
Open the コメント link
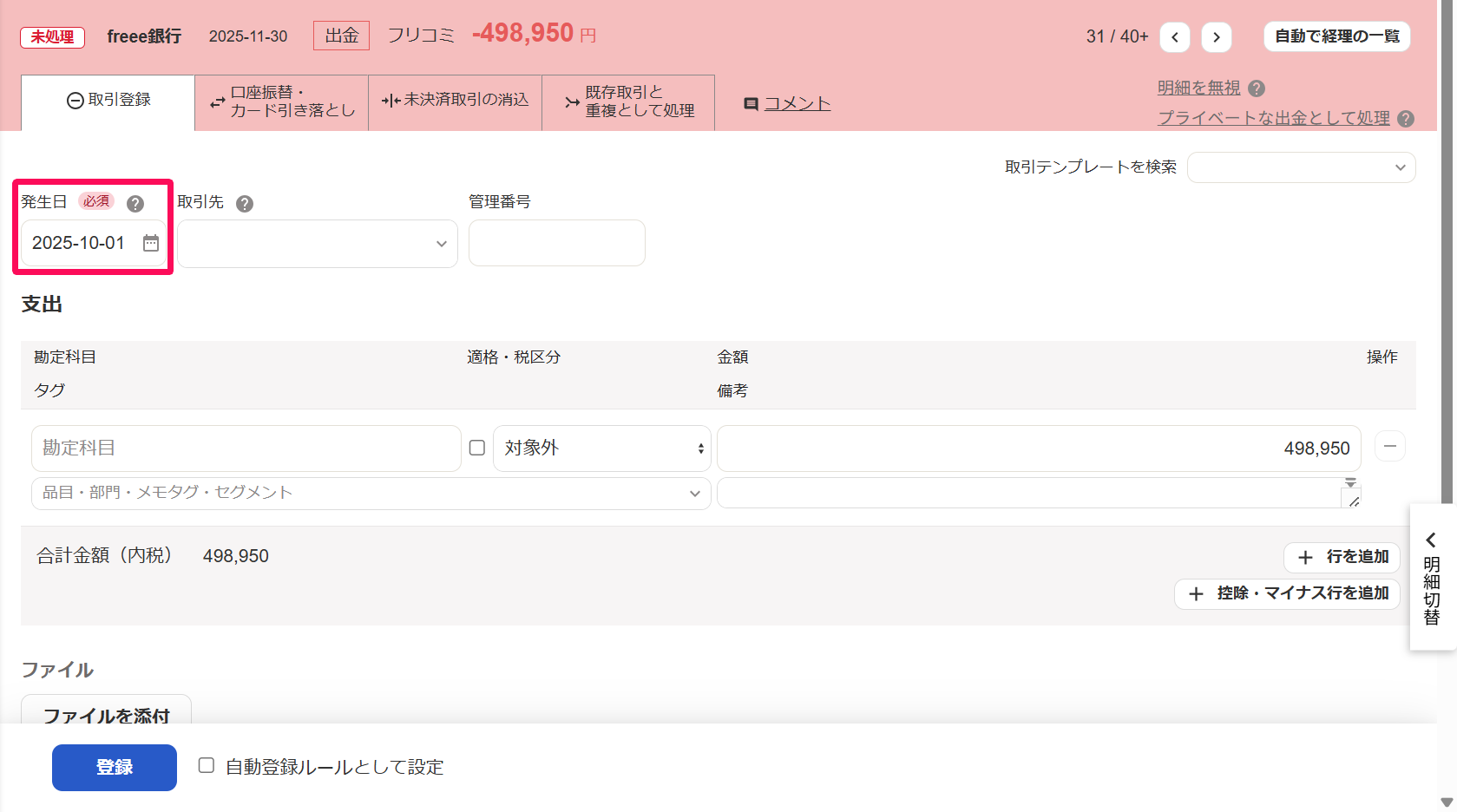click(797, 104)
